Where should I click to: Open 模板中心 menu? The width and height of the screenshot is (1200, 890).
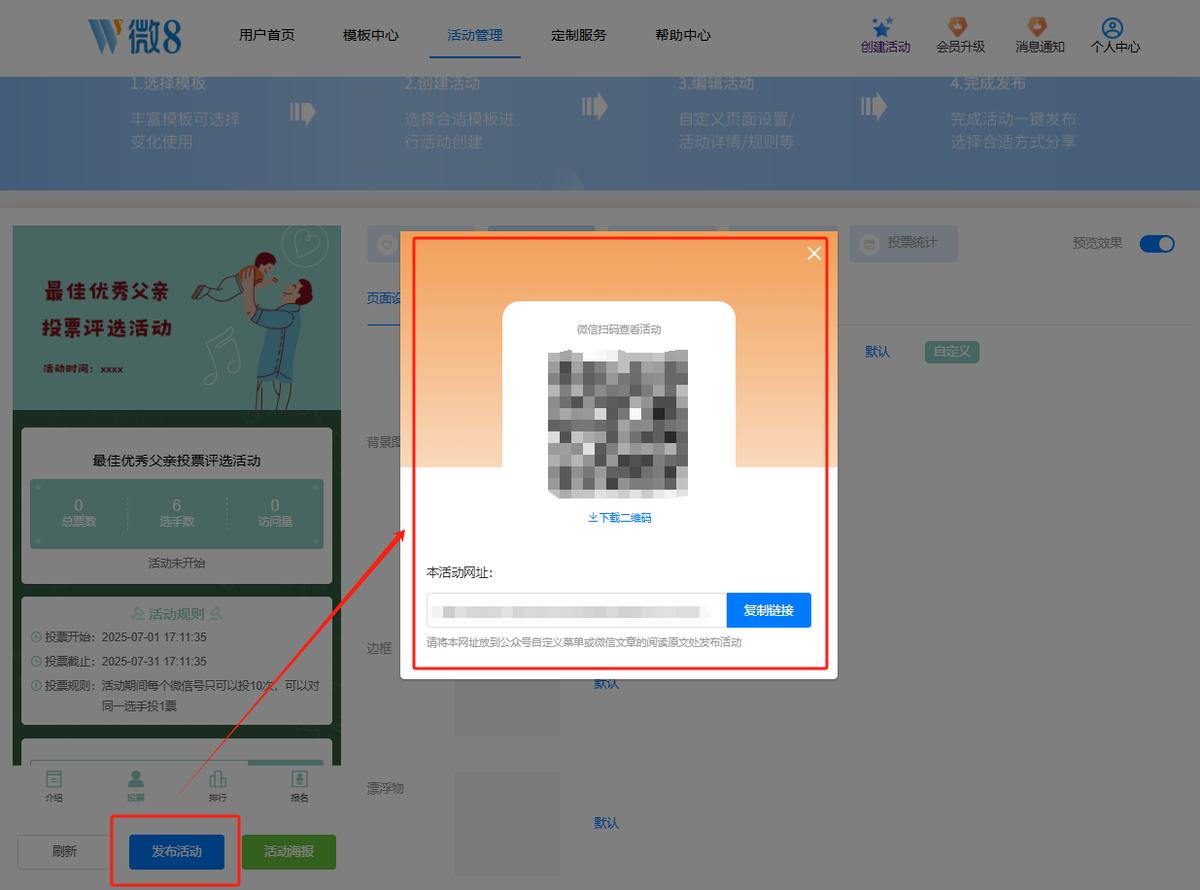pyautogui.click(x=371, y=35)
